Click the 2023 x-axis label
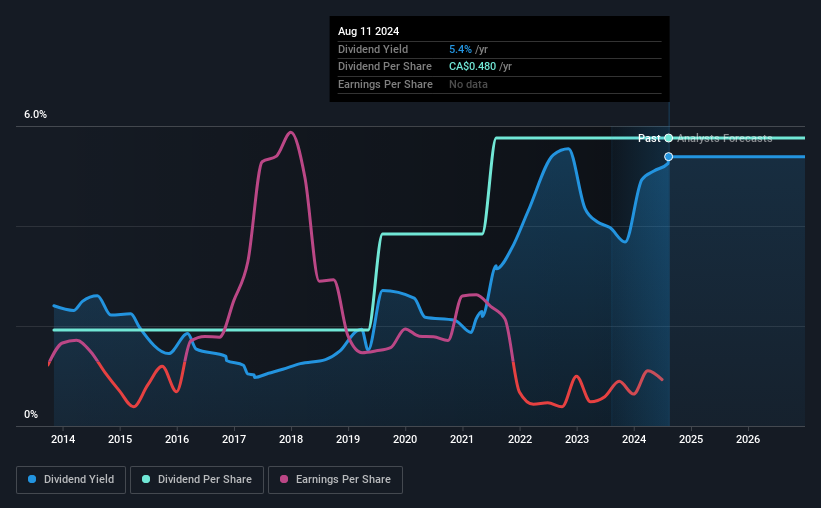This screenshot has width=821, height=508. pyautogui.click(x=577, y=439)
